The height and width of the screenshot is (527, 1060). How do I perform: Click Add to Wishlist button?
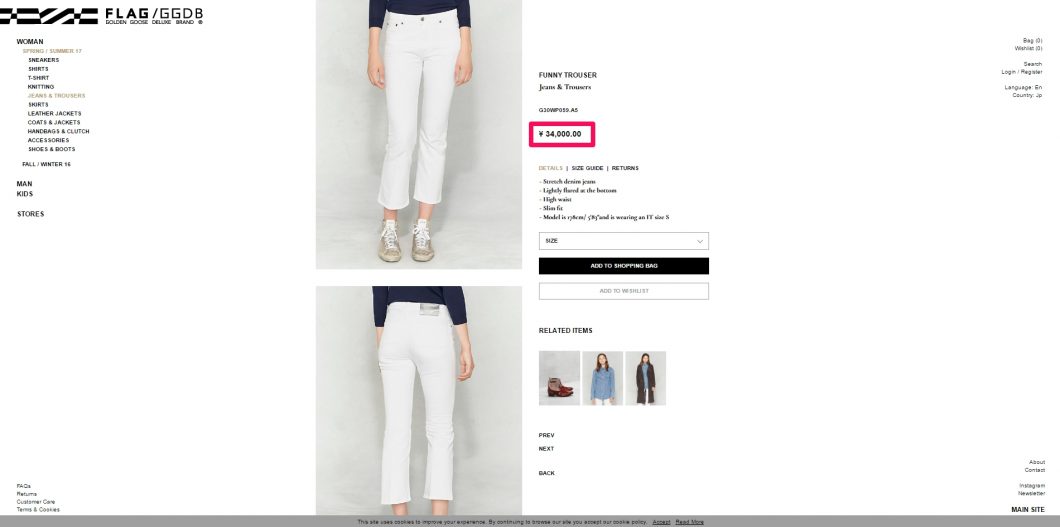(623, 291)
